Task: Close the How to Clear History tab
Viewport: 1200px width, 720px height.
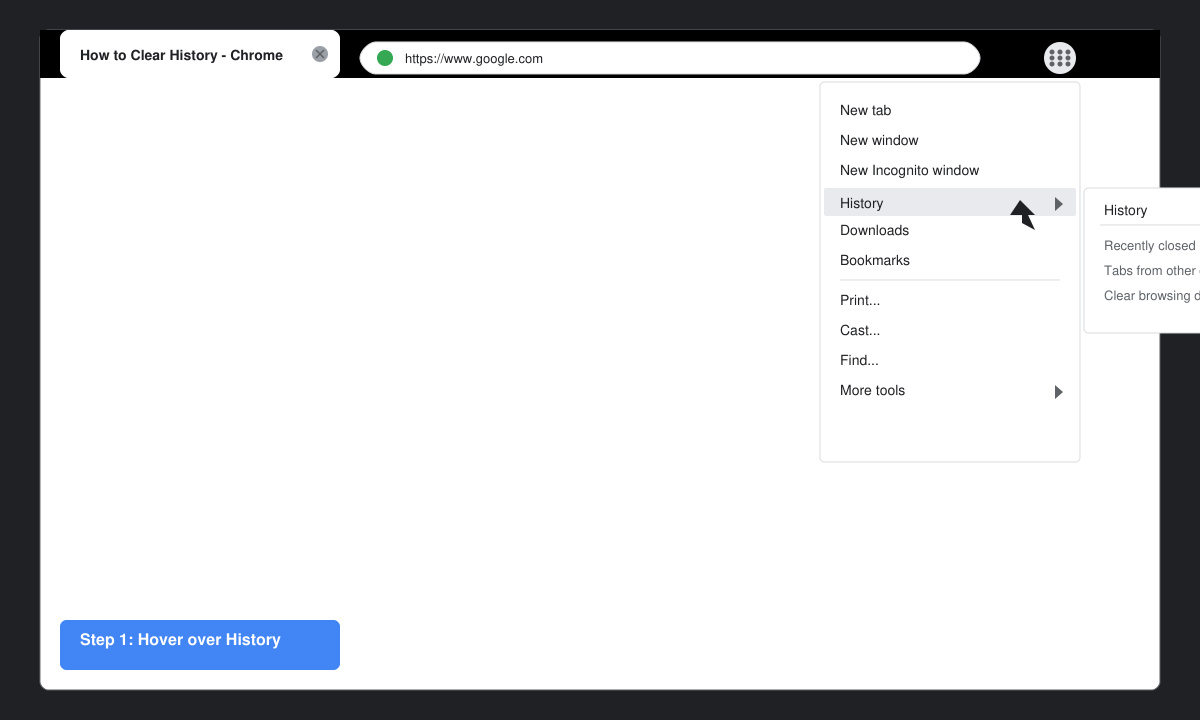Action: point(320,54)
